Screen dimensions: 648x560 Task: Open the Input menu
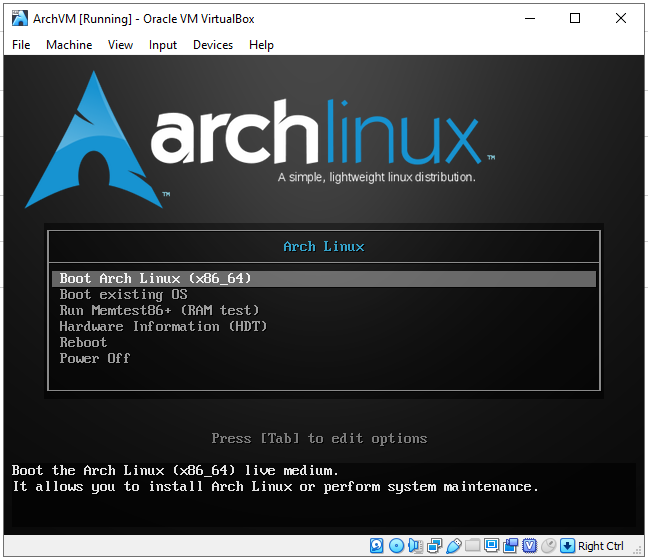163,45
